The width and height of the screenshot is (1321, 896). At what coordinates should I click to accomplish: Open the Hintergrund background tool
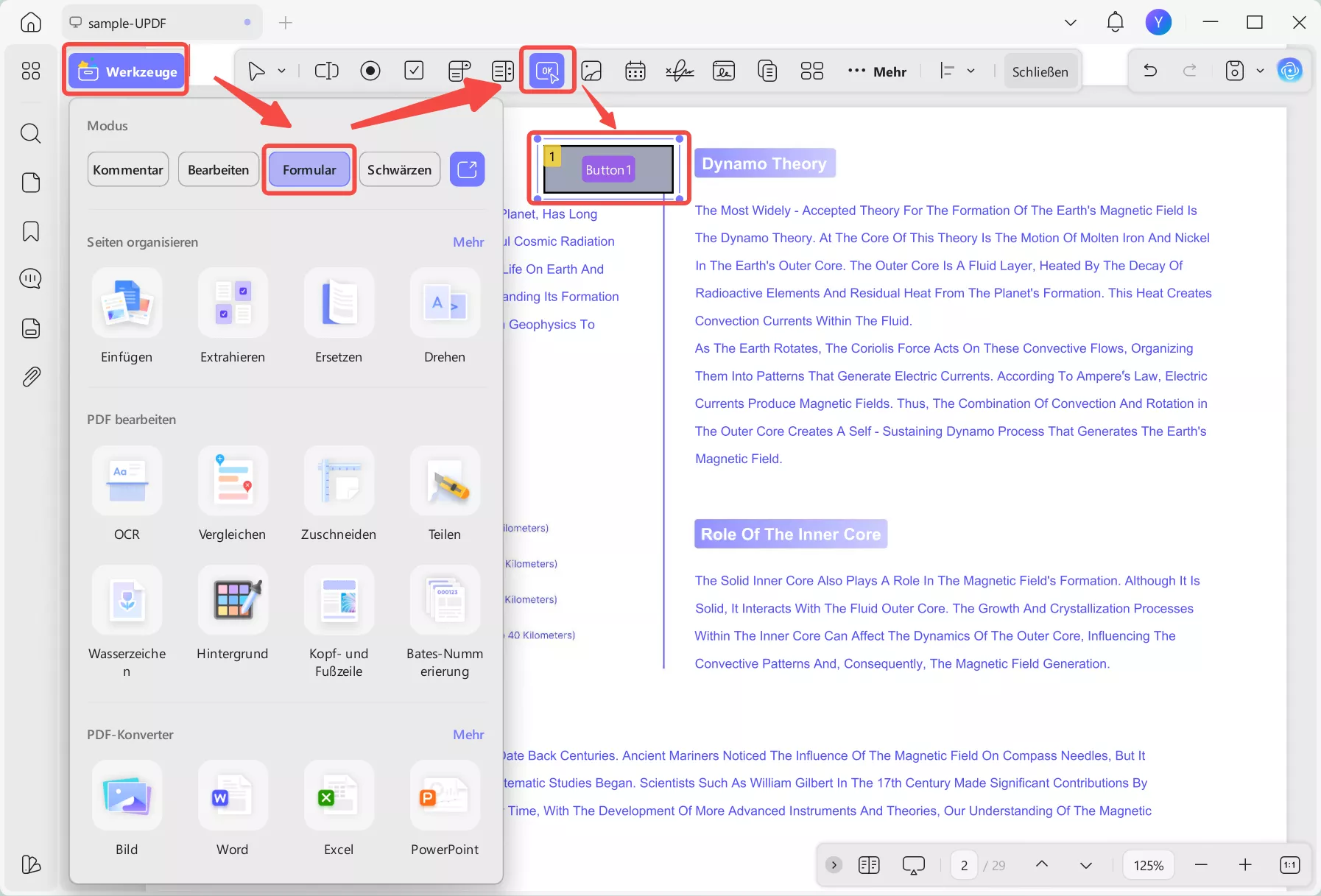233,613
